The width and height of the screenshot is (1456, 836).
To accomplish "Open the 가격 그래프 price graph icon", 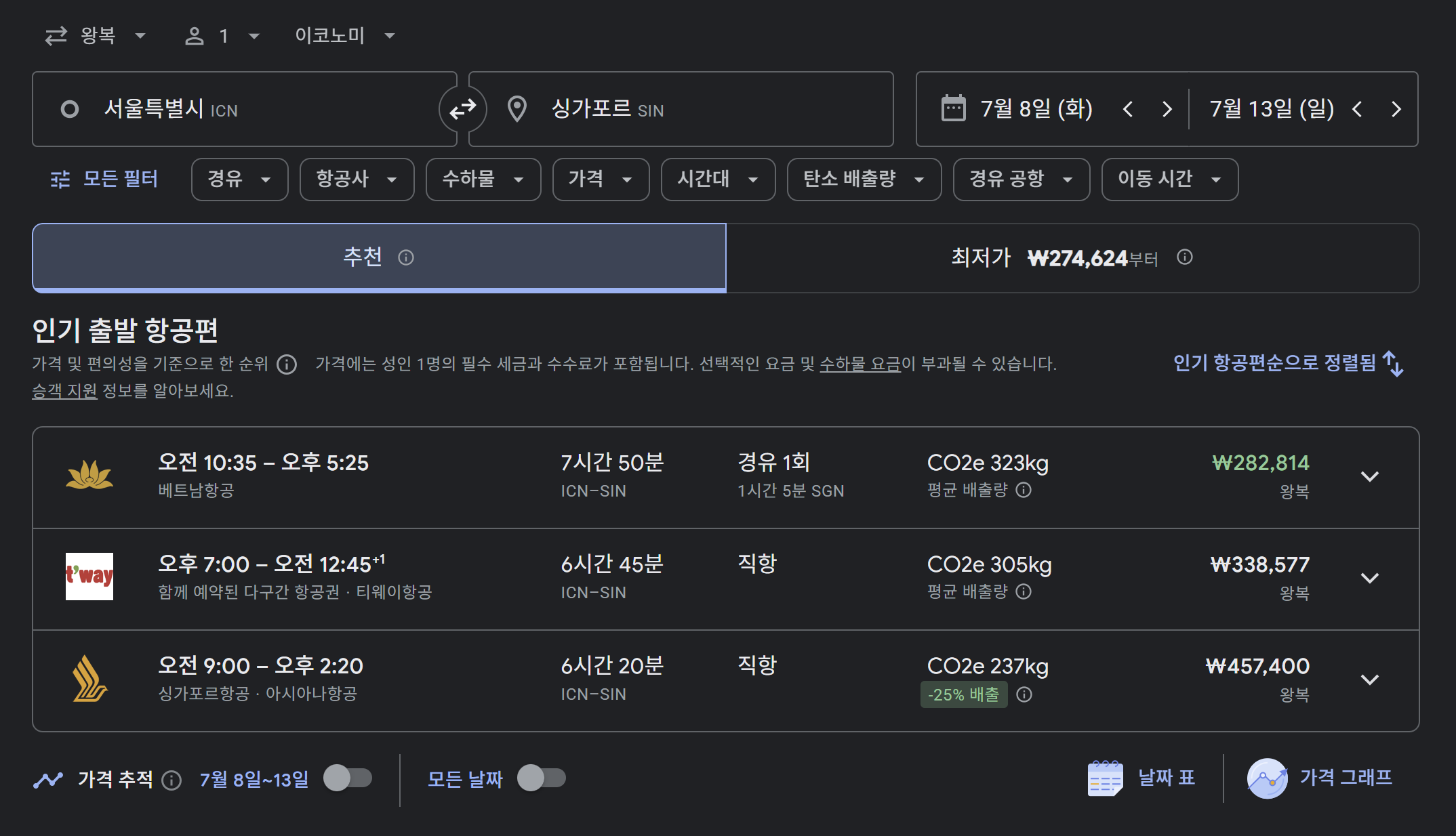I will pyautogui.click(x=1268, y=778).
